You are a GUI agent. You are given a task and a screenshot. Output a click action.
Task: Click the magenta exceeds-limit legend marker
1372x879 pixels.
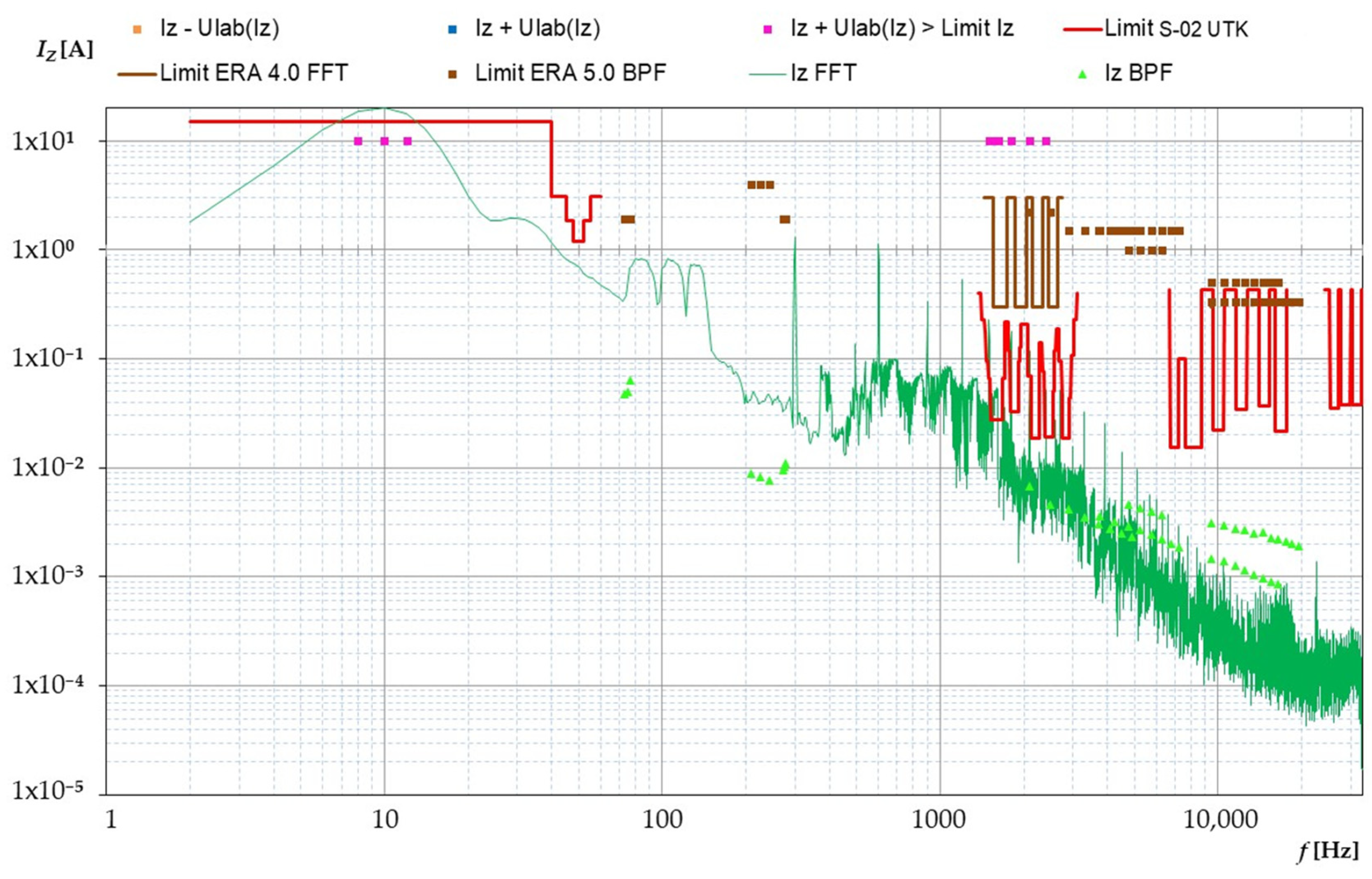click(x=768, y=30)
